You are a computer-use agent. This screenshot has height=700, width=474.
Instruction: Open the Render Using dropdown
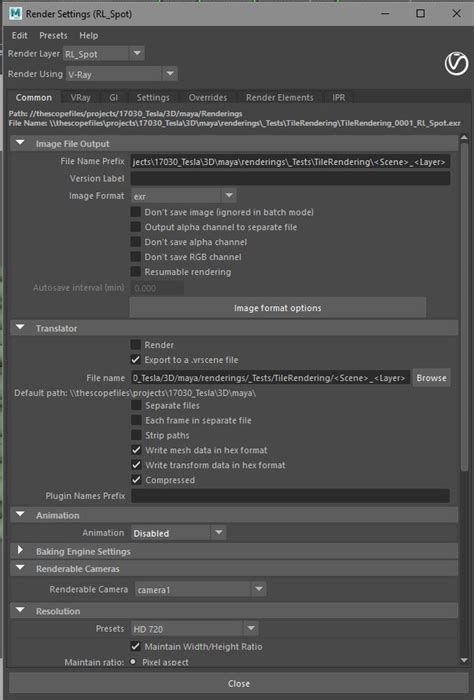click(121, 74)
